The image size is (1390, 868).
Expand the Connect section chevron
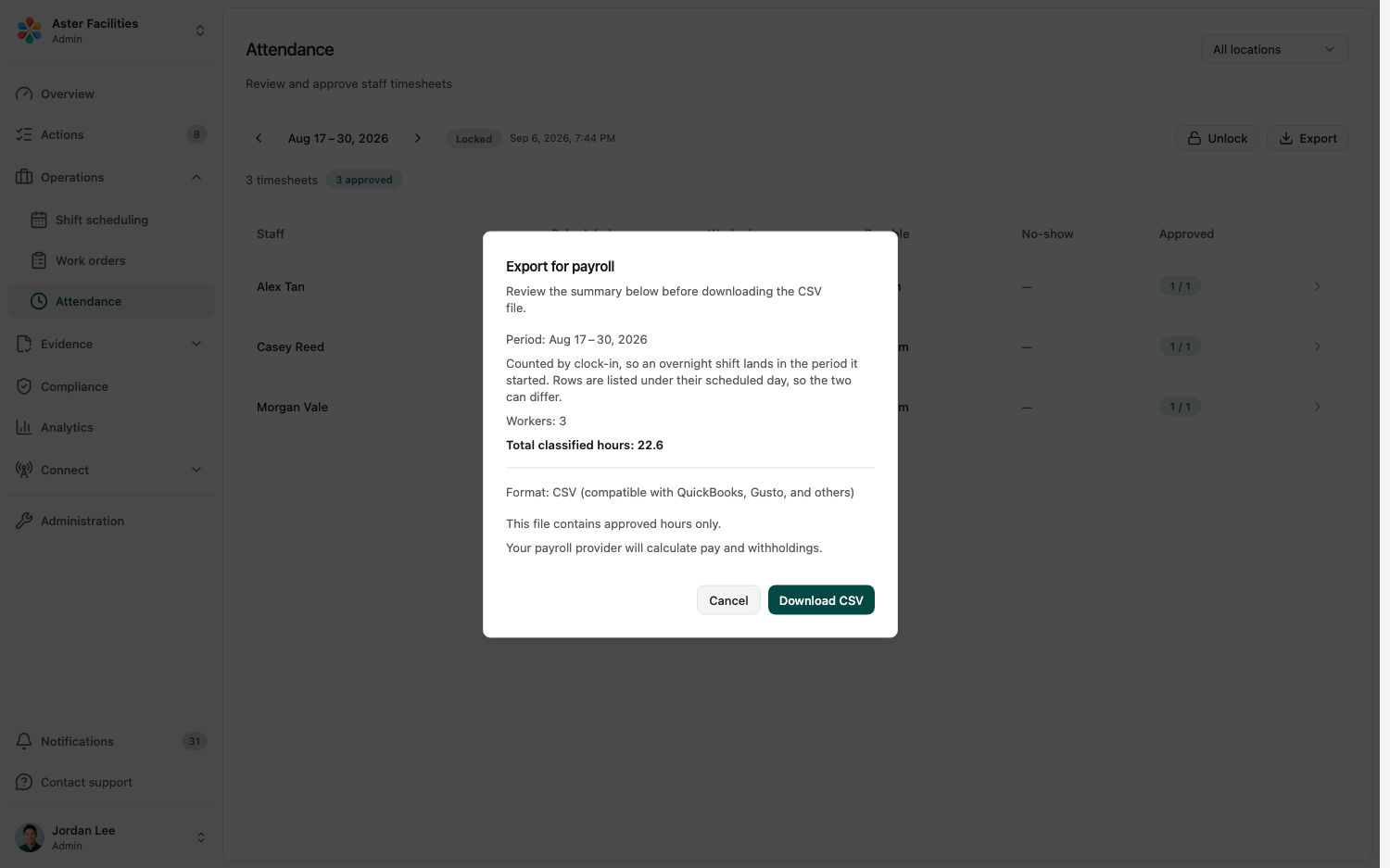pyautogui.click(x=196, y=470)
